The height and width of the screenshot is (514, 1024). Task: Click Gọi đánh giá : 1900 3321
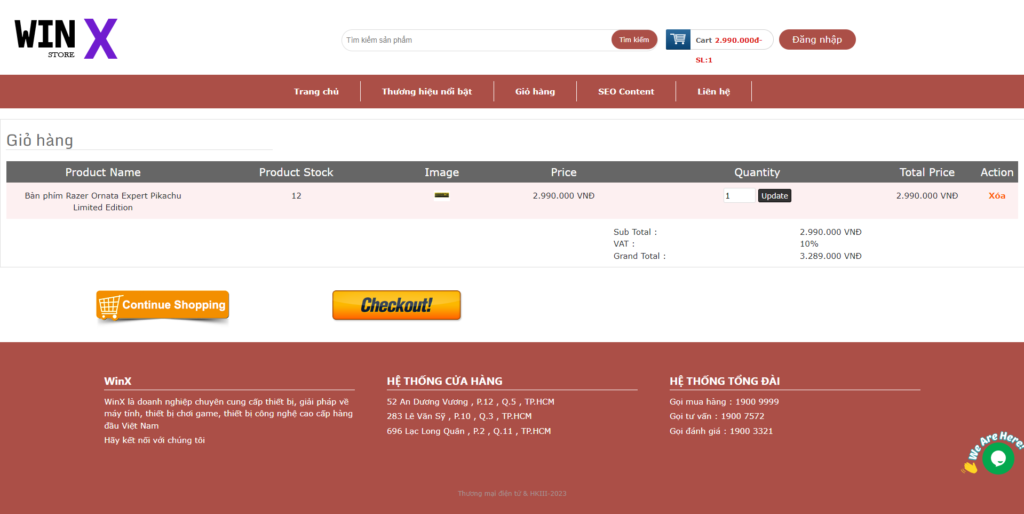coord(721,431)
